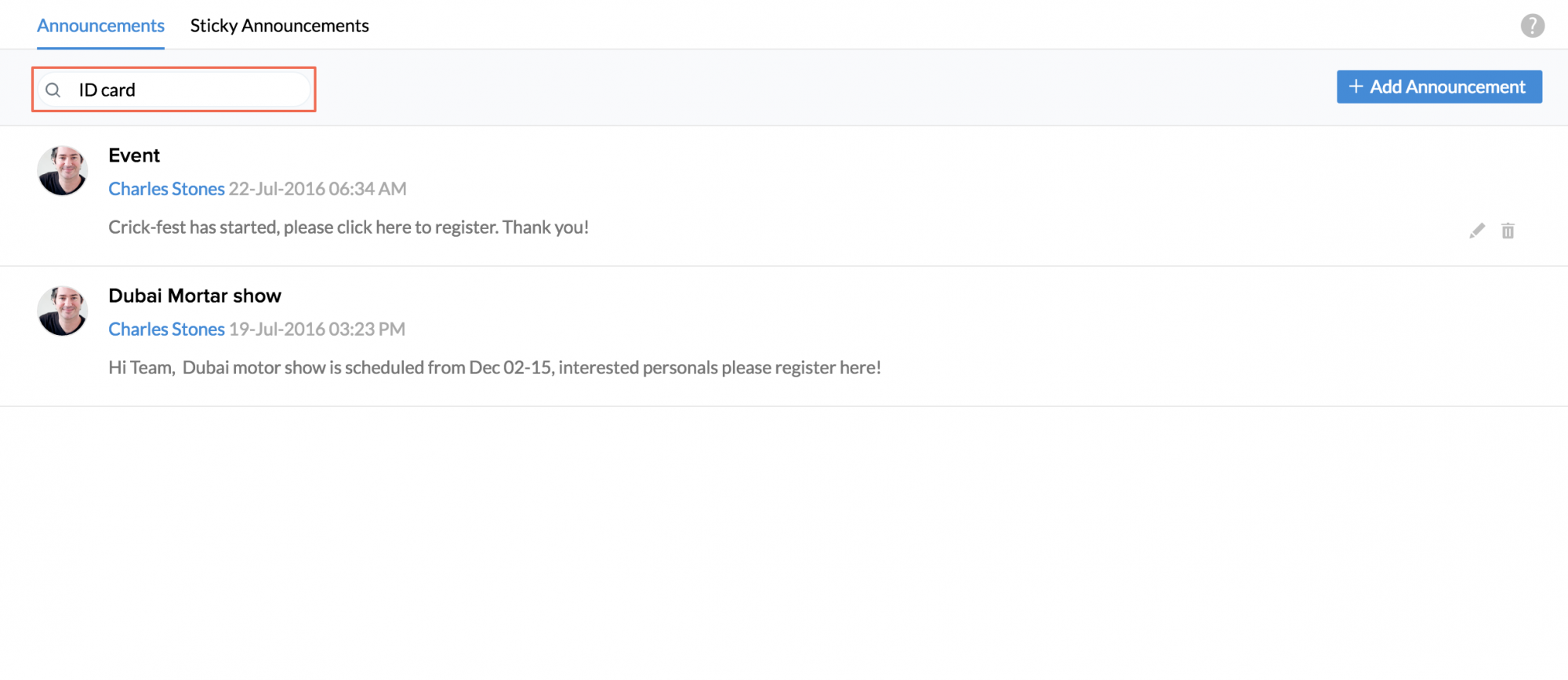Click the 22-Jul-2016 06:34 AM timestamp
The image size is (1568, 680).
[x=318, y=189]
